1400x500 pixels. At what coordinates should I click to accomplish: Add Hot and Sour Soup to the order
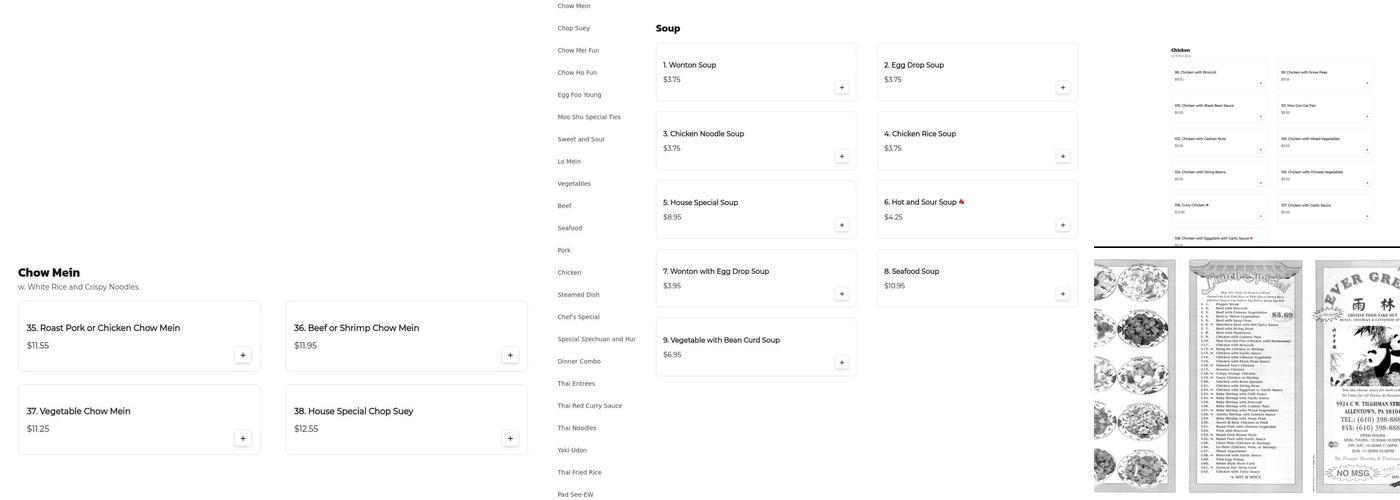pos(1063,225)
